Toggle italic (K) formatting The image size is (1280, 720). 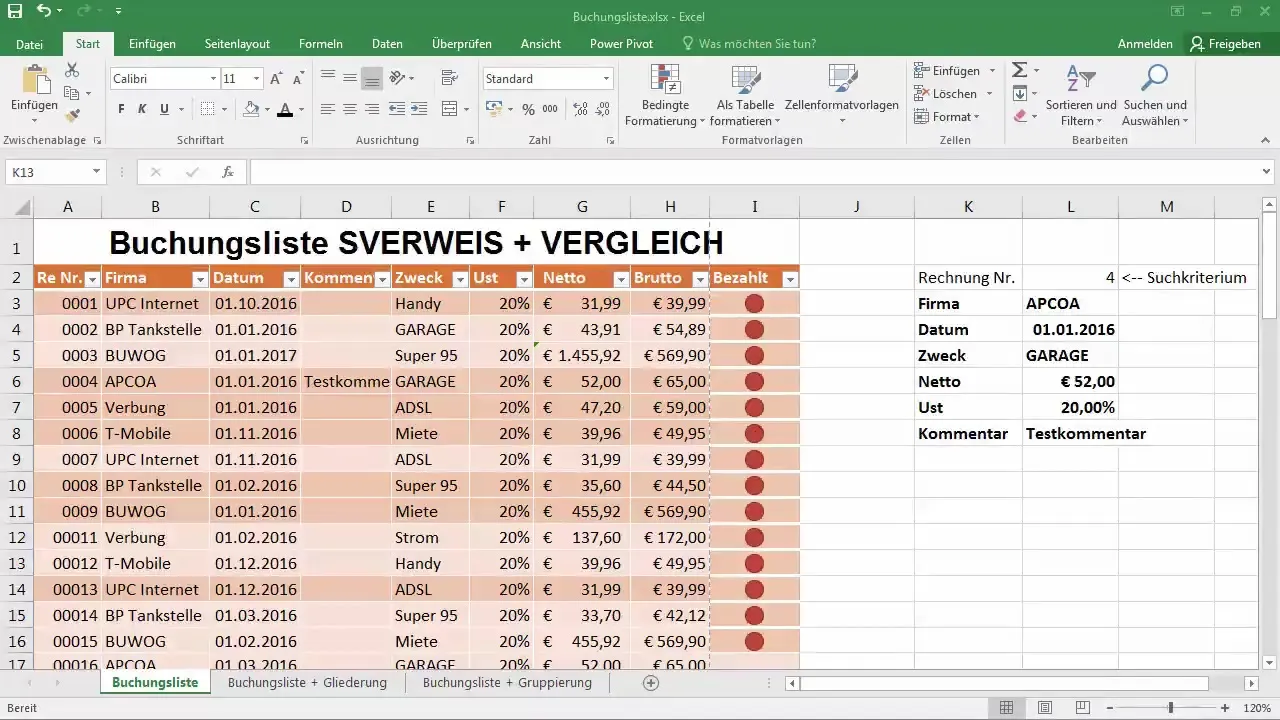(142, 109)
